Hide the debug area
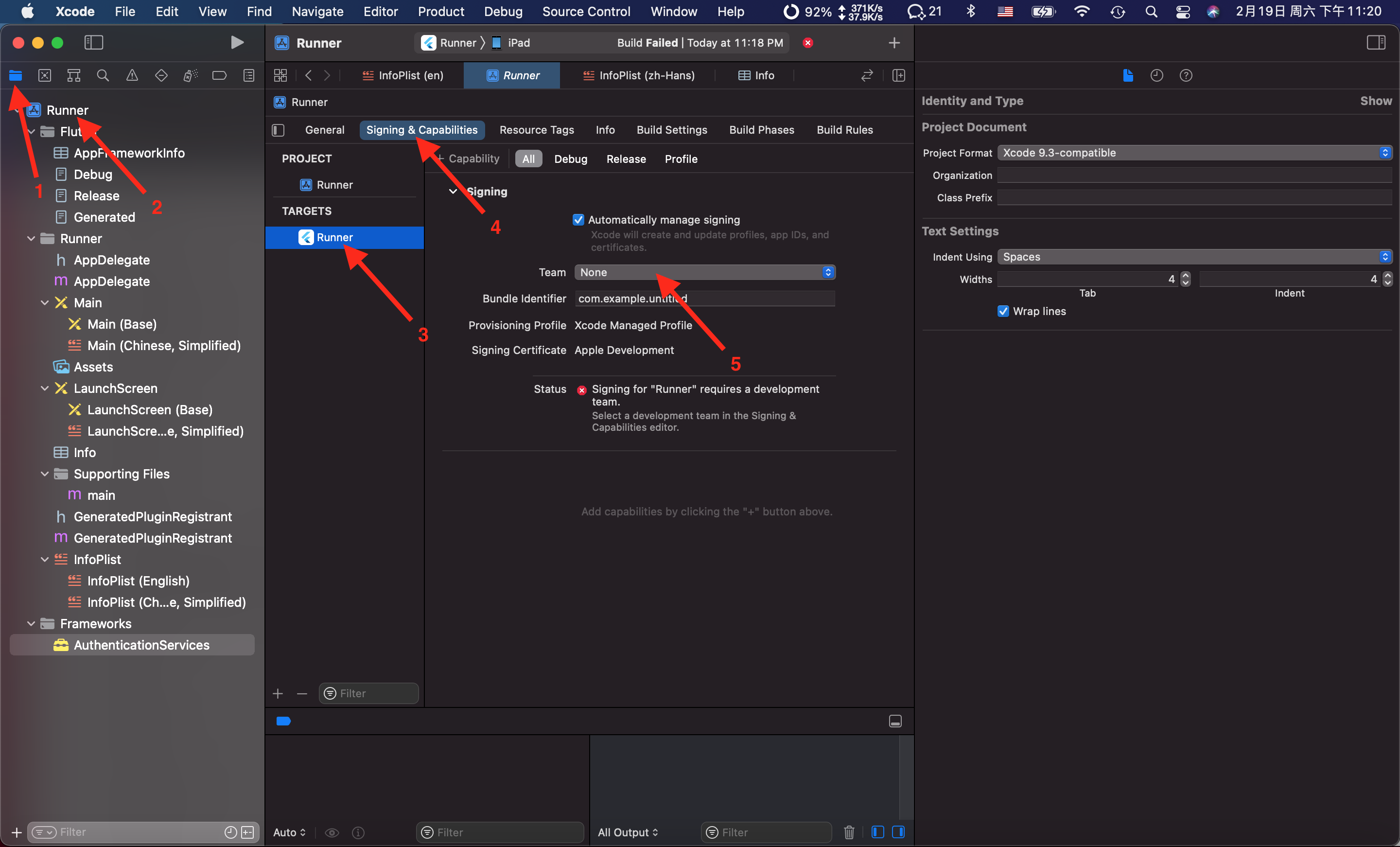The width and height of the screenshot is (1400, 847). 895,721
